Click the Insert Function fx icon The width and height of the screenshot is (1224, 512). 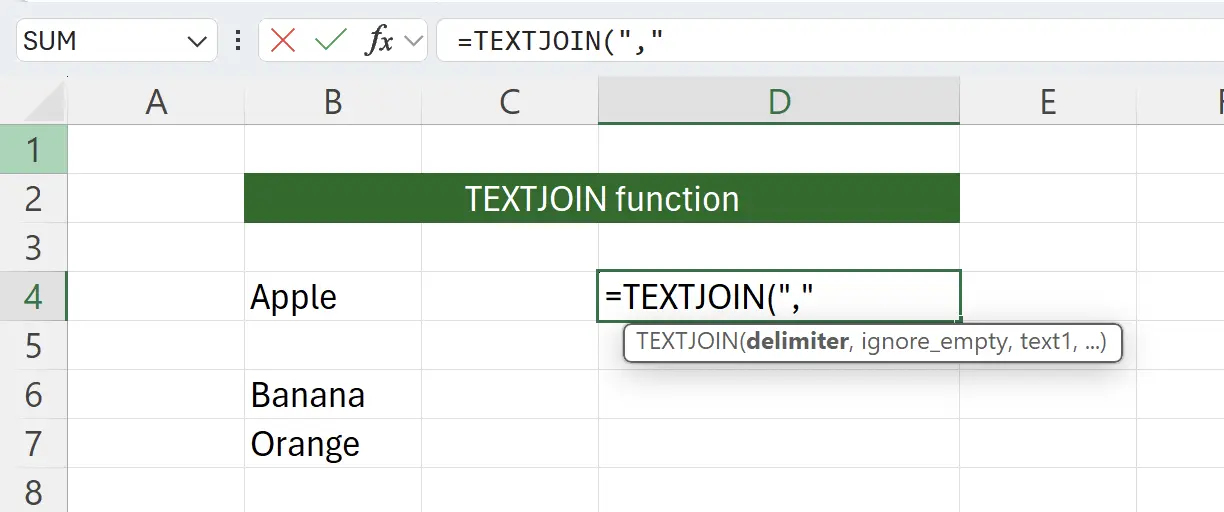tap(379, 41)
